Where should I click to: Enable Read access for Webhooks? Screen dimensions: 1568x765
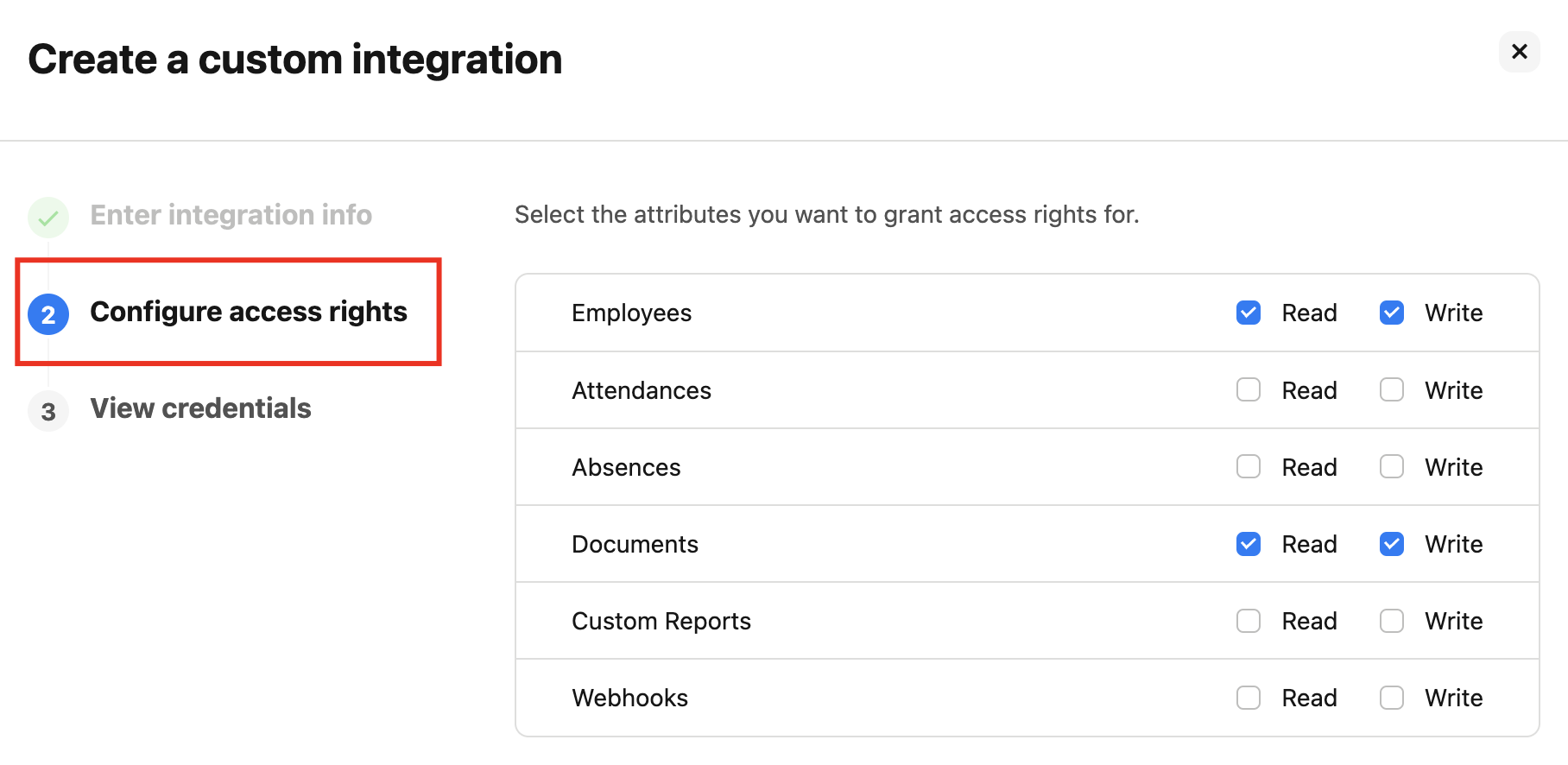coord(1248,697)
